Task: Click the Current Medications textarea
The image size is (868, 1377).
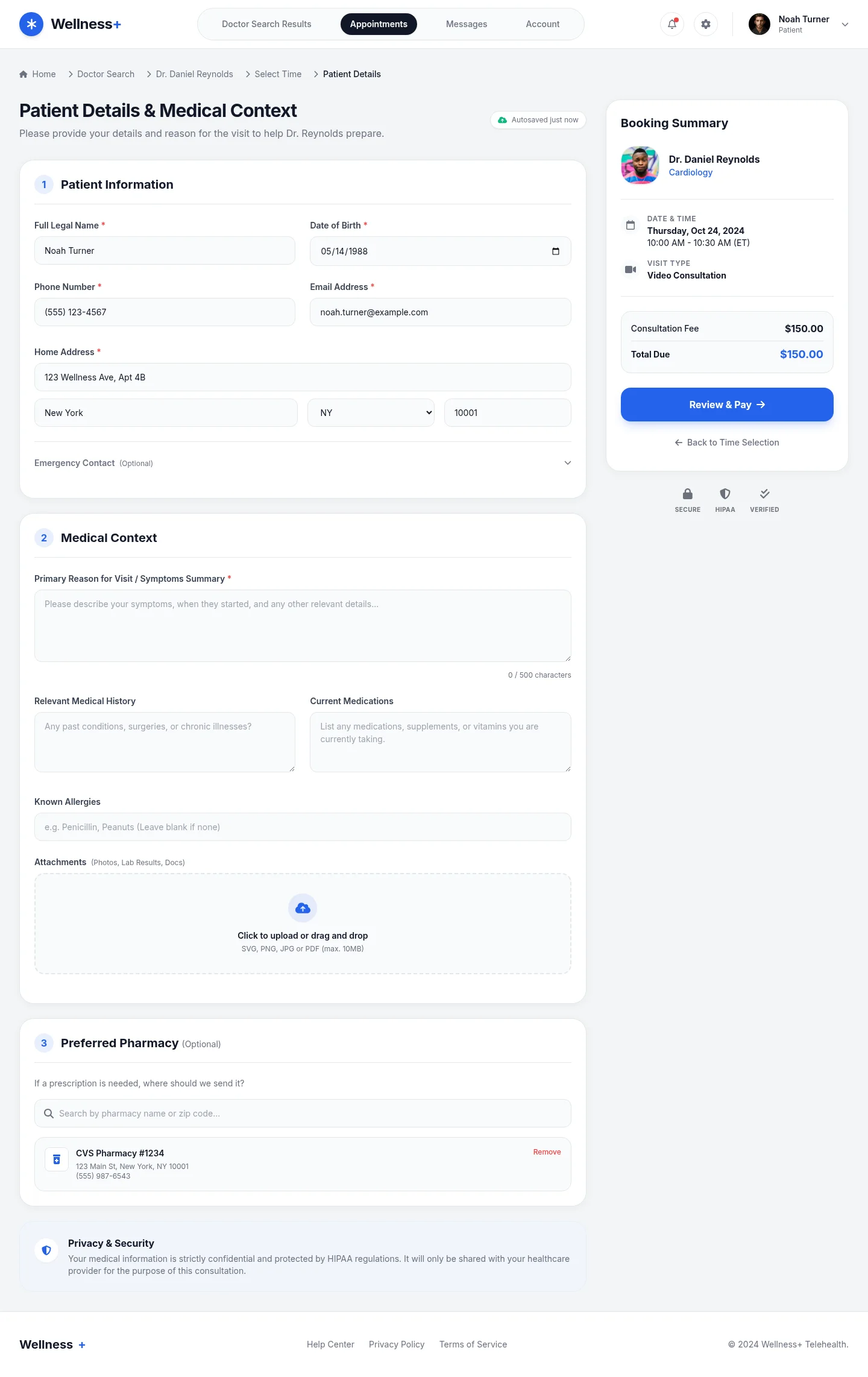Action: tap(440, 742)
